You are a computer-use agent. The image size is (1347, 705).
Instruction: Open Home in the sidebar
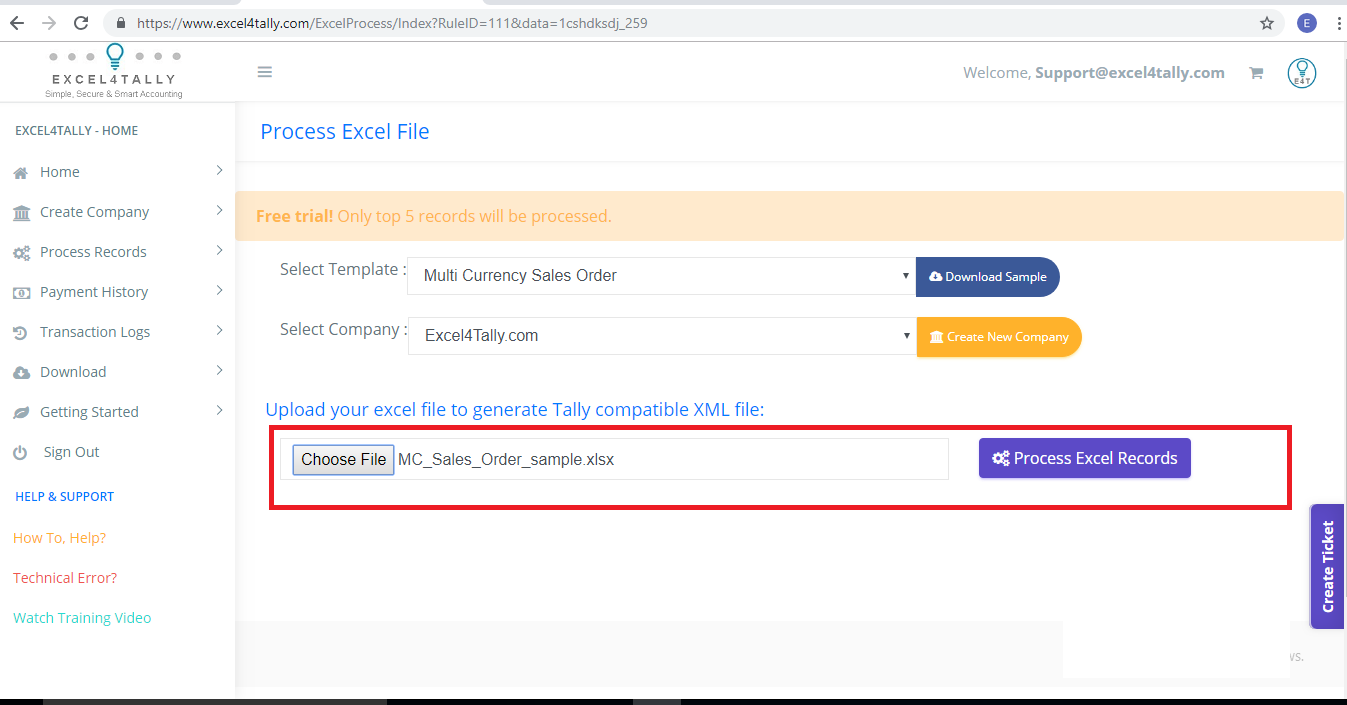coord(60,172)
